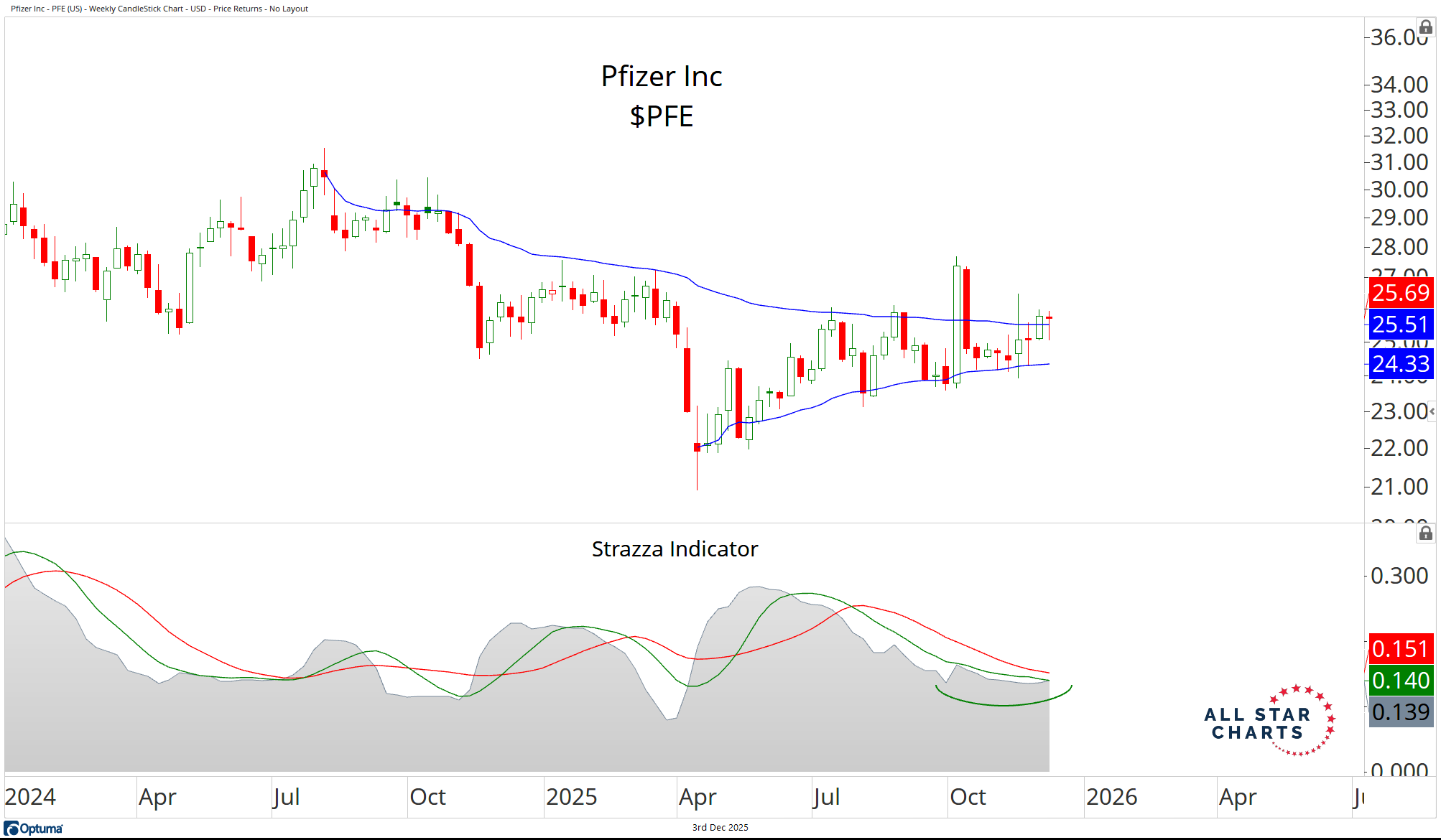The image size is (1441, 840).
Task: Click the grey 0.139 indicator value label
Action: tap(1400, 712)
